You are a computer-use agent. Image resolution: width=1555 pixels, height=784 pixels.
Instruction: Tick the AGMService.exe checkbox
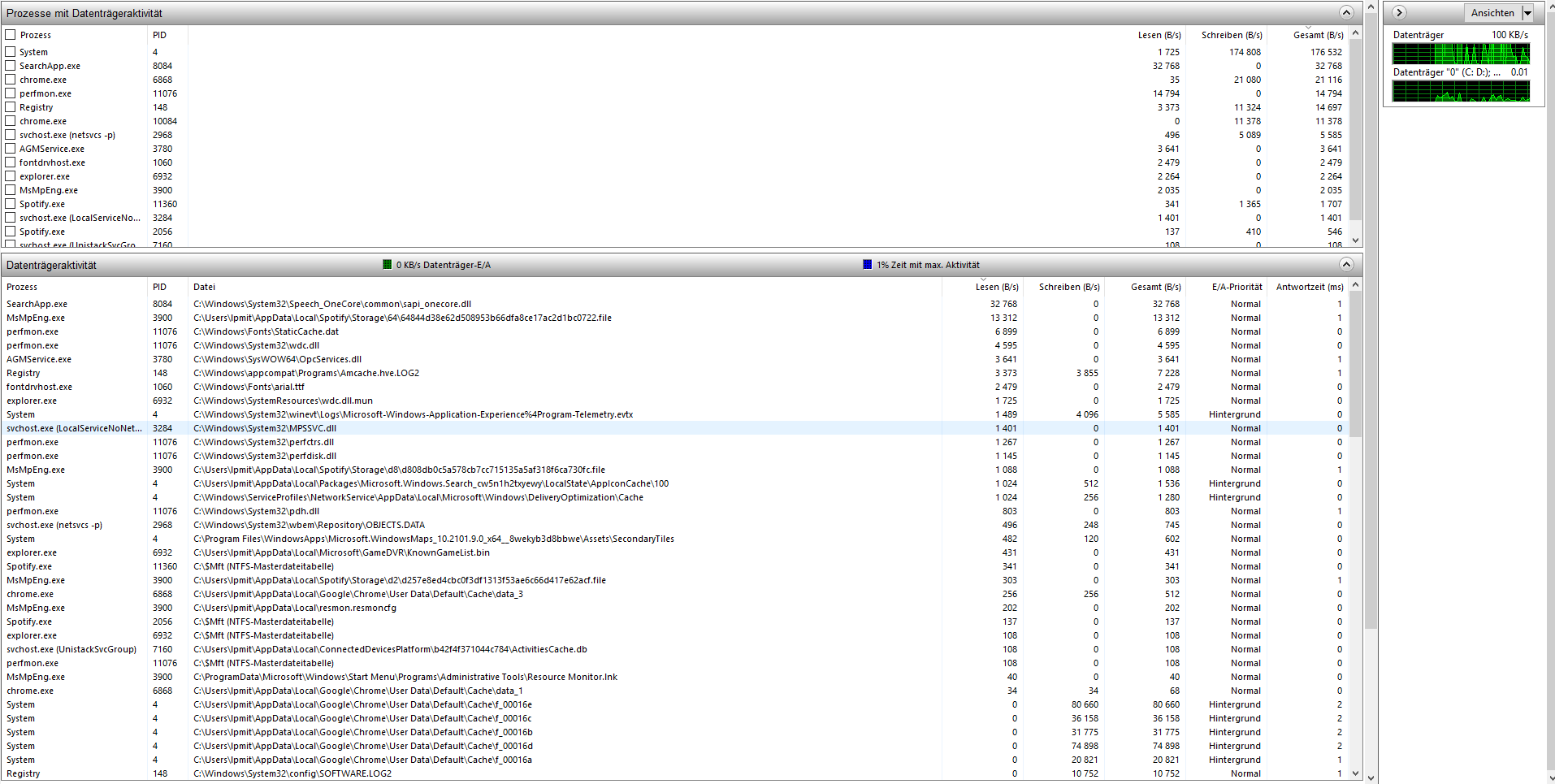(x=11, y=149)
